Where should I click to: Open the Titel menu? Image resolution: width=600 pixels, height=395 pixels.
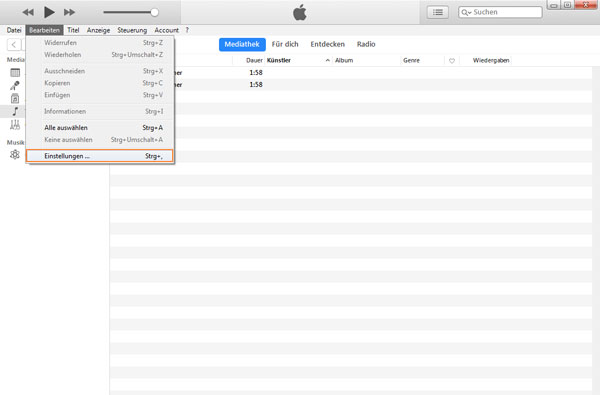[73, 30]
